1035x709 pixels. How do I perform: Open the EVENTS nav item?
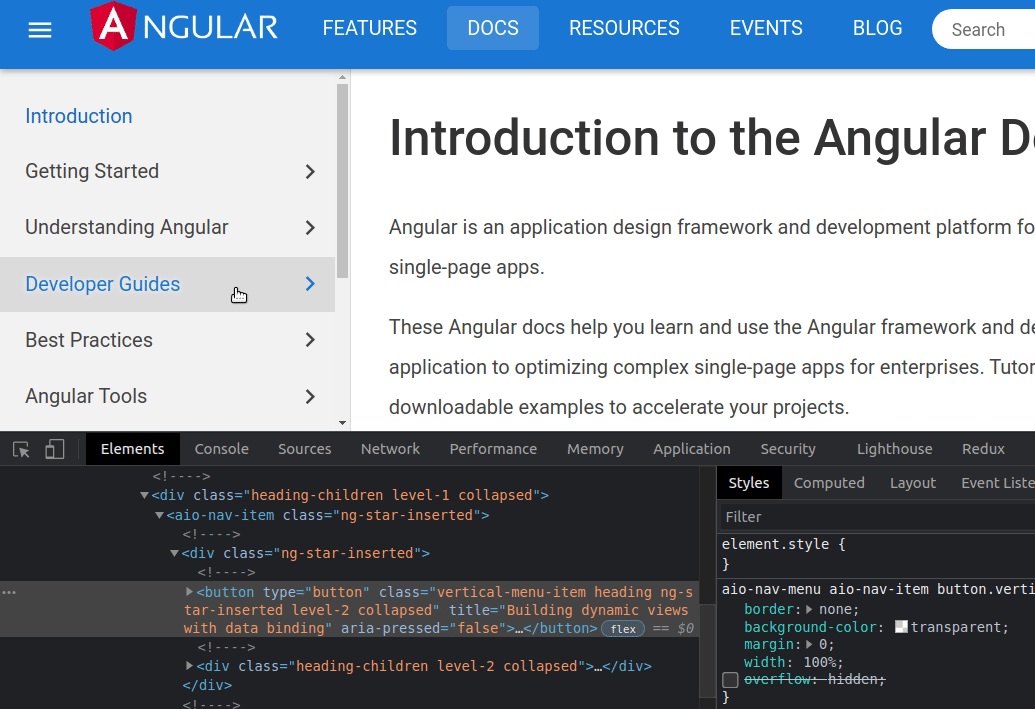point(766,28)
